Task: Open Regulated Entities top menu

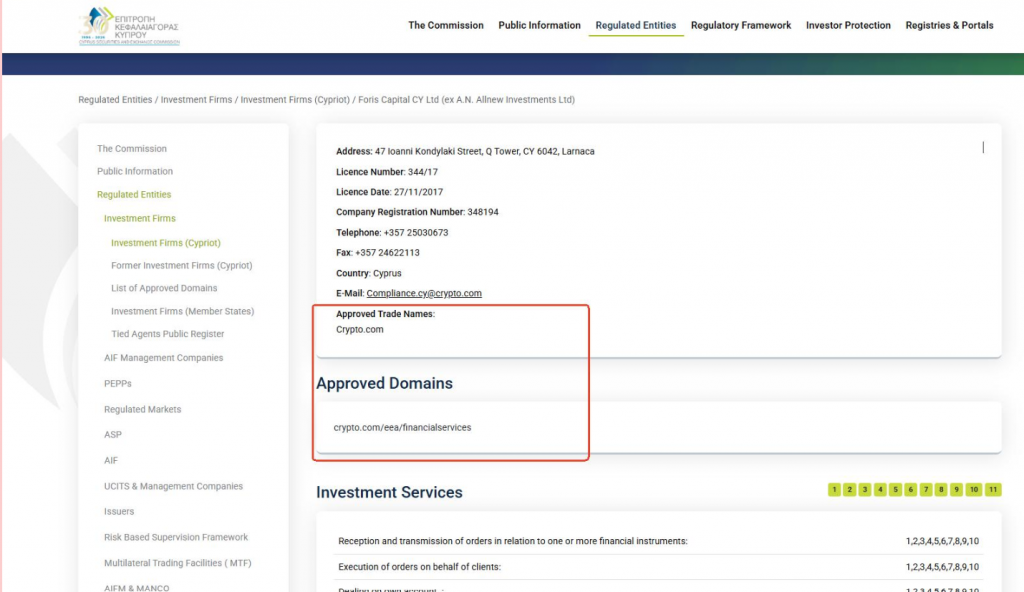Action: (x=635, y=25)
